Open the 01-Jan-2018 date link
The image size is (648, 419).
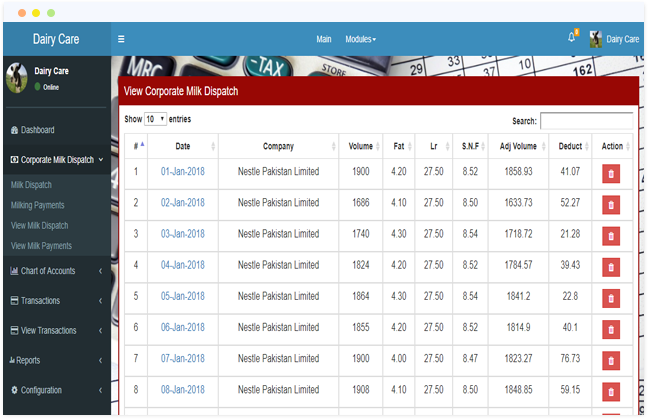click(183, 171)
